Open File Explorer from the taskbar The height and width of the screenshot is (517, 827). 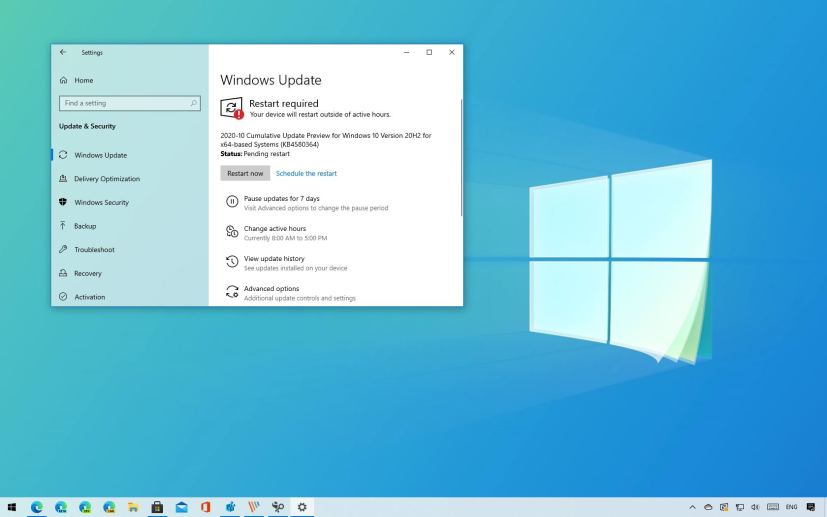pyautogui.click(x=133, y=507)
